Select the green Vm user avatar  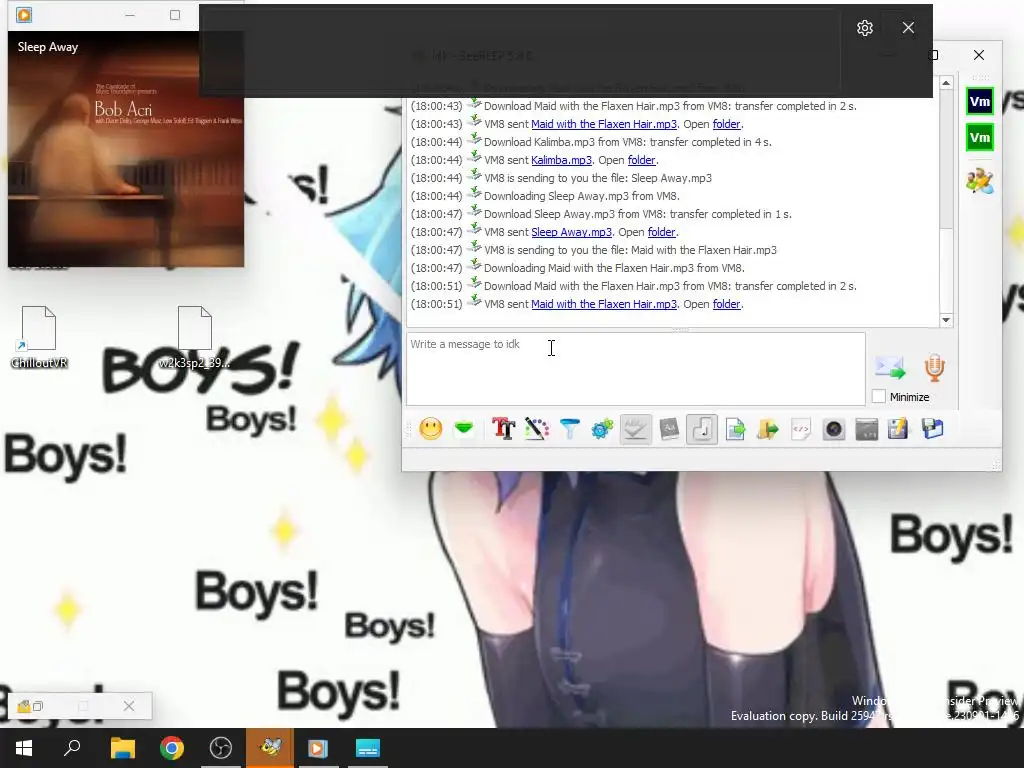tap(980, 137)
